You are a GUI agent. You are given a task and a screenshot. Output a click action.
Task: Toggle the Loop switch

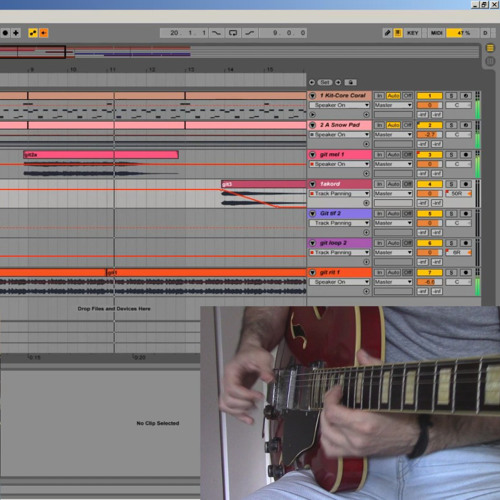coord(233,33)
